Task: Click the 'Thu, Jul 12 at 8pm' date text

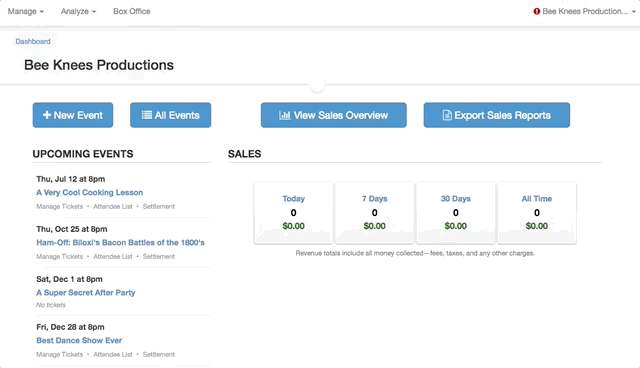Action: [71, 179]
